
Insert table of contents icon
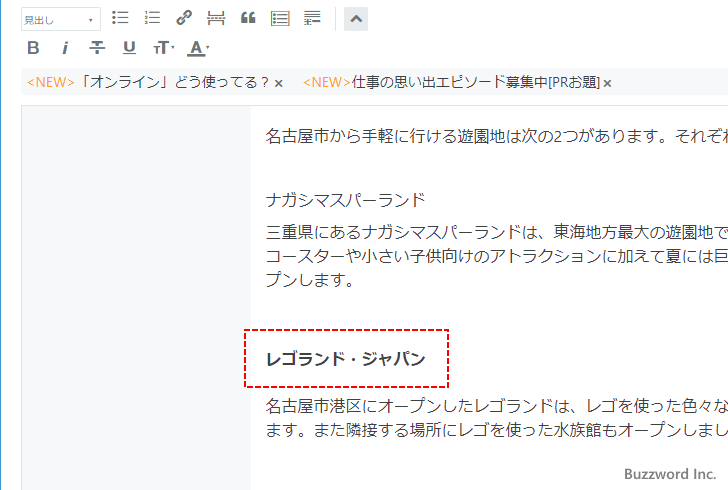280,19
